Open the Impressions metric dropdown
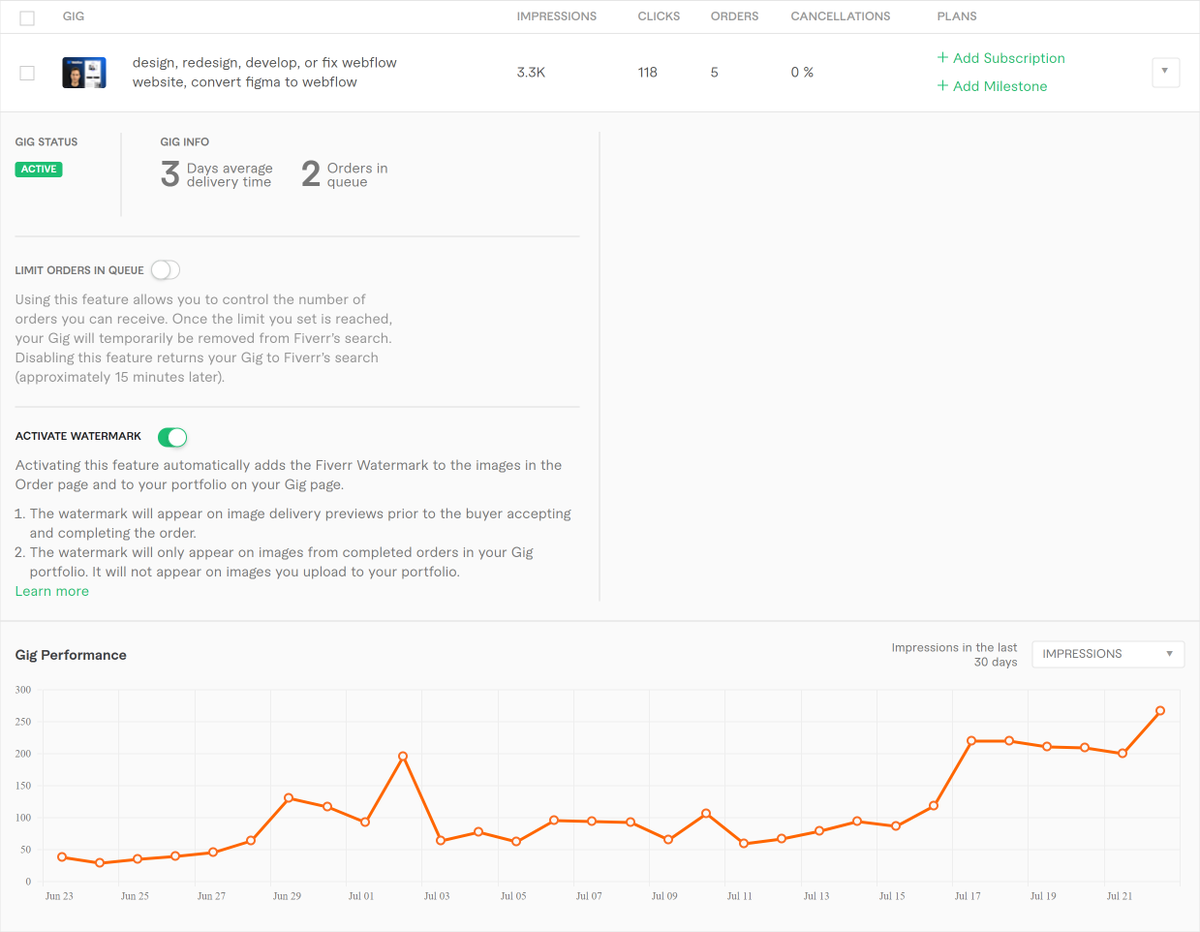1200x932 pixels. pyautogui.click(x=1108, y=654)
